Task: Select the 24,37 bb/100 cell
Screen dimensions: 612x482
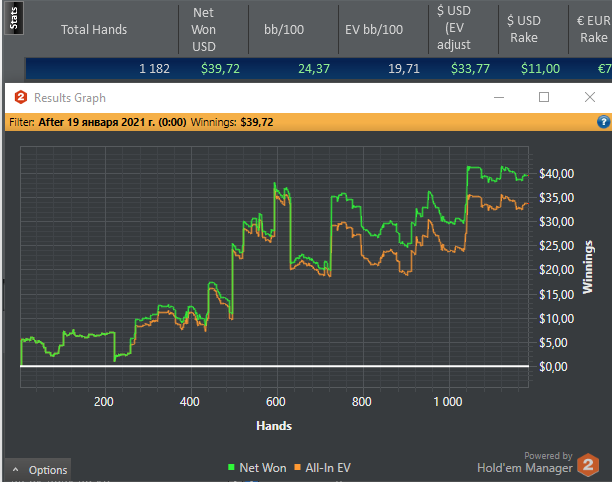Action: (x=314, y=69)
